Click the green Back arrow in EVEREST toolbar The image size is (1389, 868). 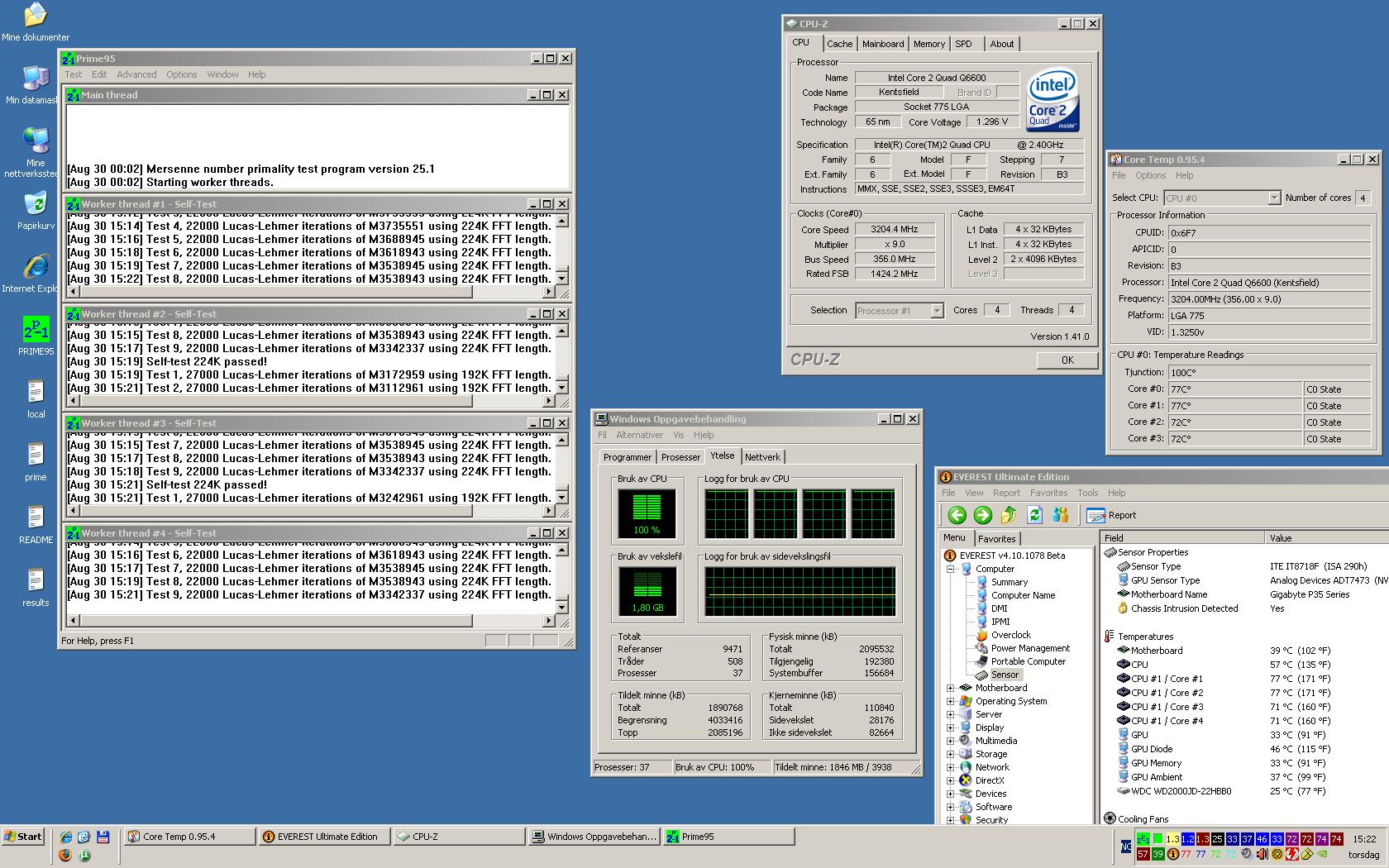(957, 515)
